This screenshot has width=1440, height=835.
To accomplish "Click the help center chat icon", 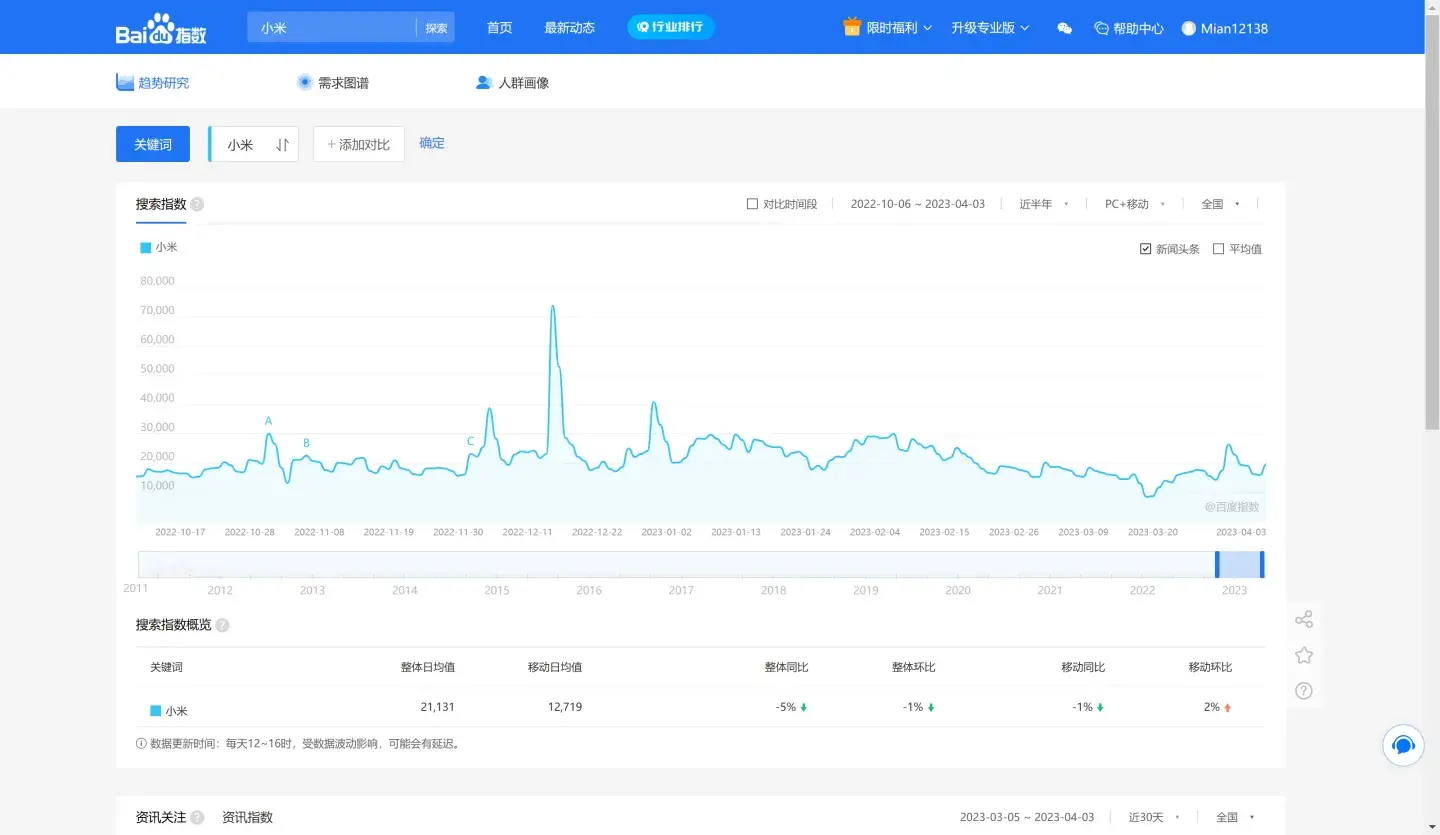I will 1102,29.
